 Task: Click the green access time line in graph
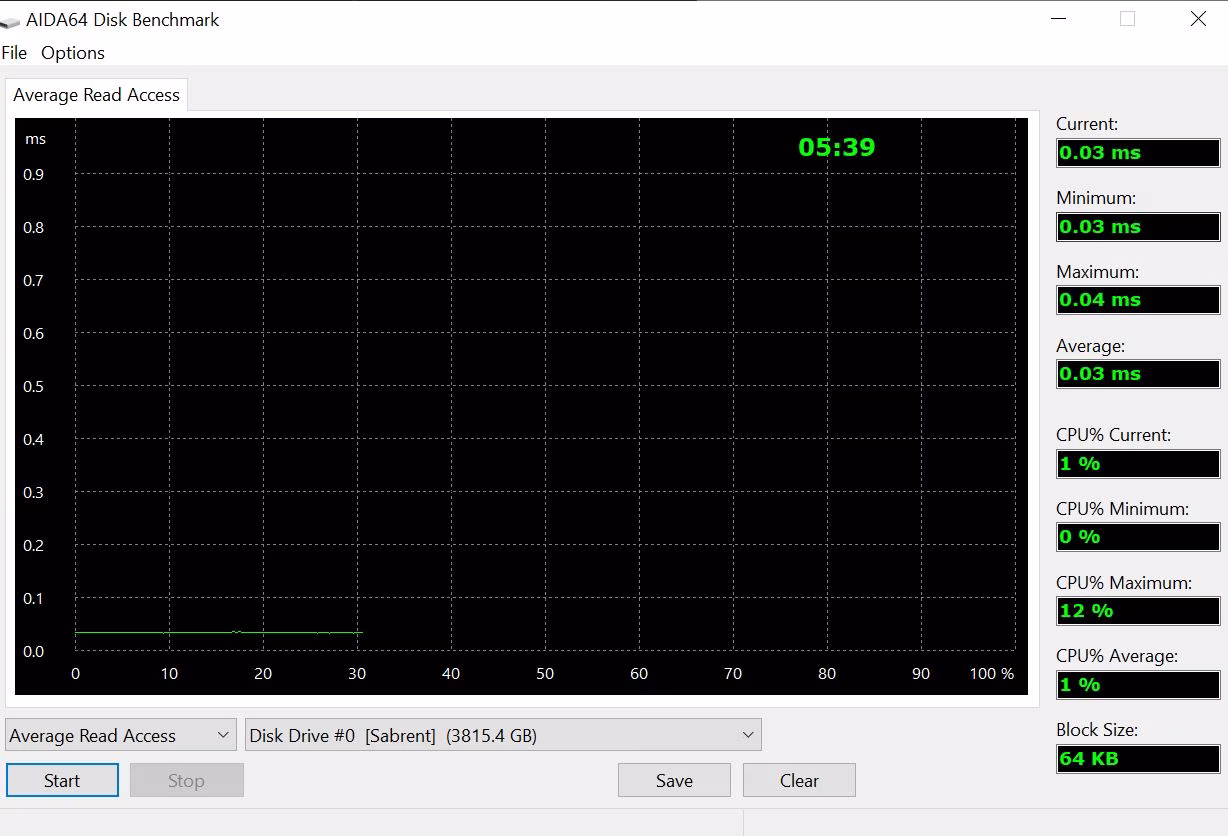tap(218, 632)
